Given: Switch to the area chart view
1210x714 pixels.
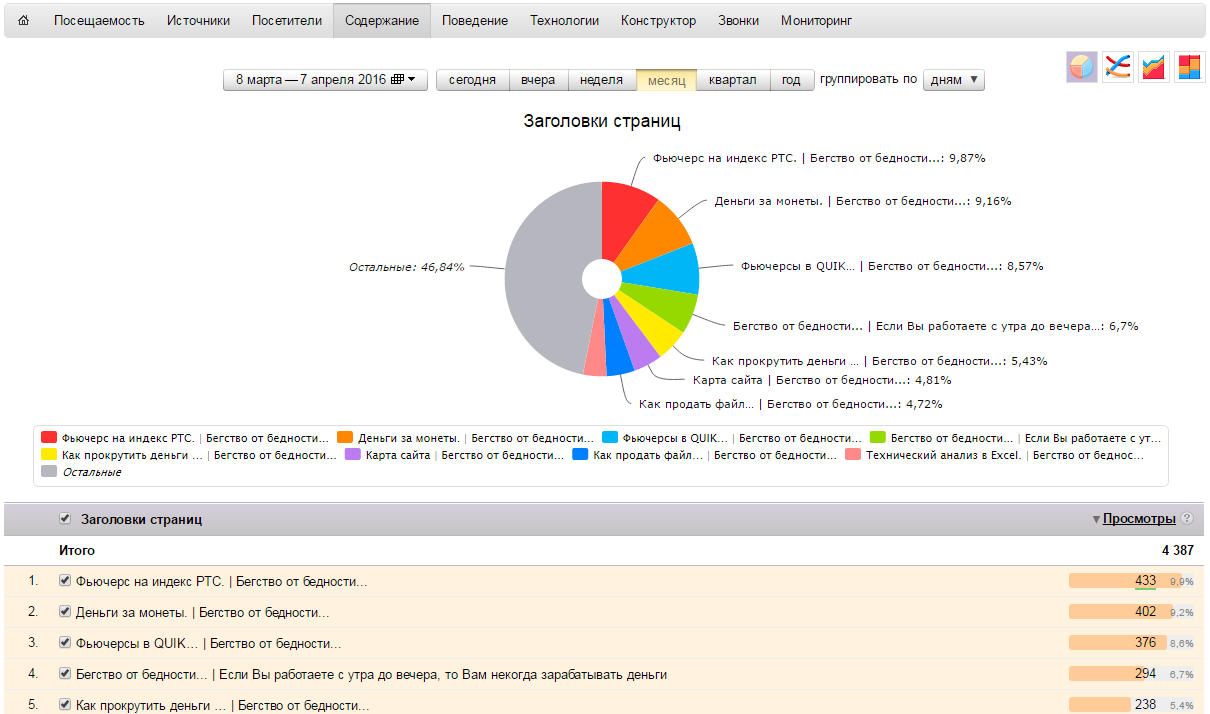Looking at the screenshot, I should pos(1154,67).
